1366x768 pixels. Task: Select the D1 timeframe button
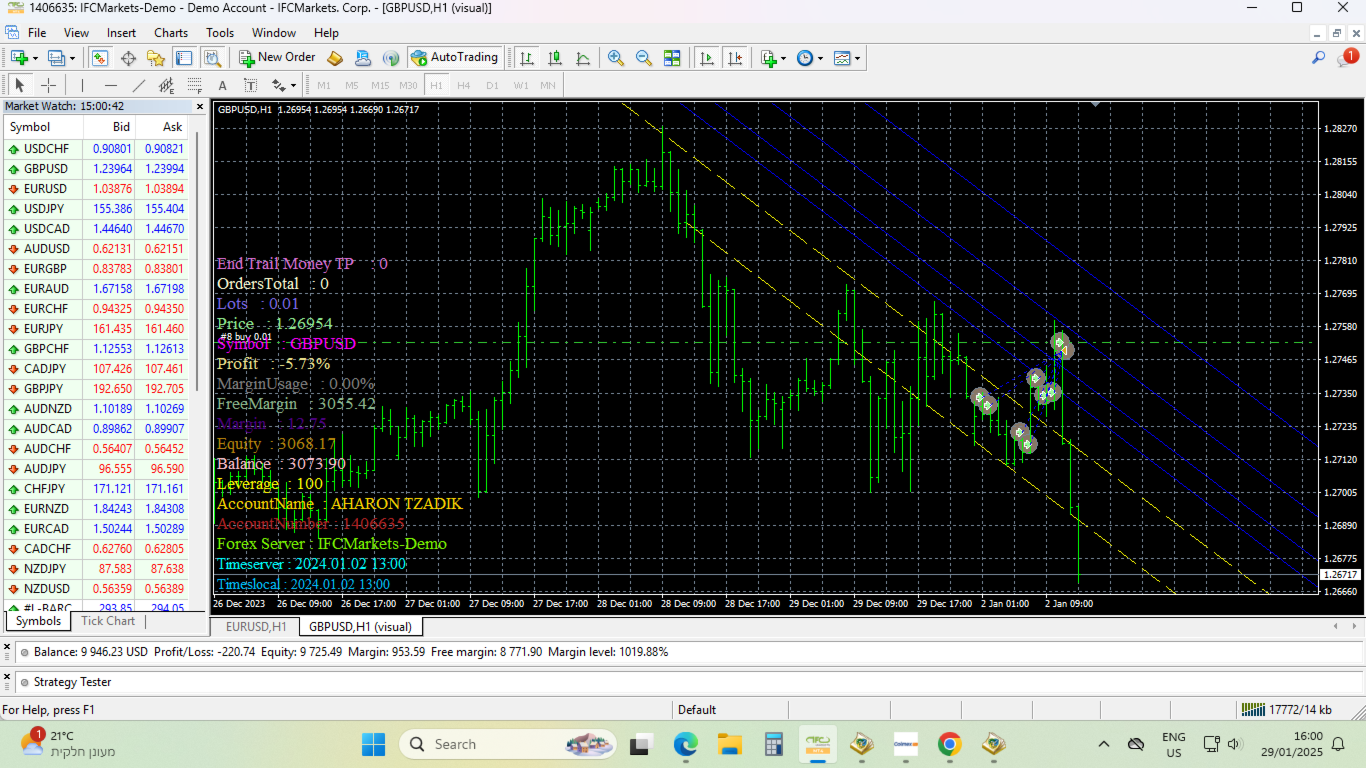492,85
